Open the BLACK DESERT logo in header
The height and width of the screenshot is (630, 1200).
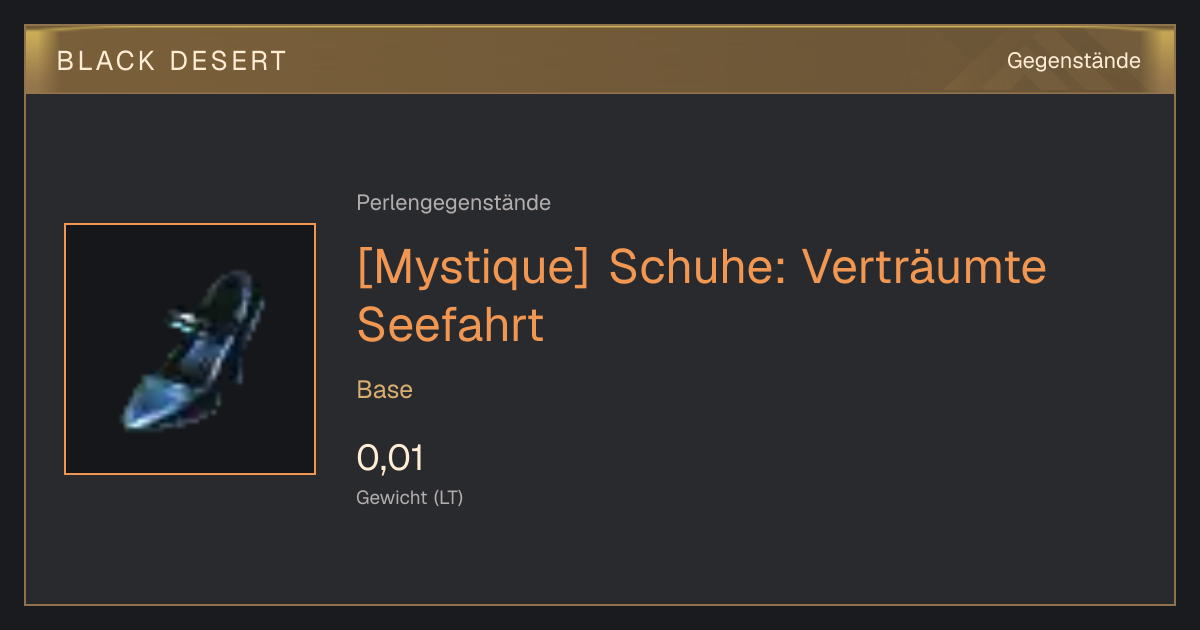point(172,61)
